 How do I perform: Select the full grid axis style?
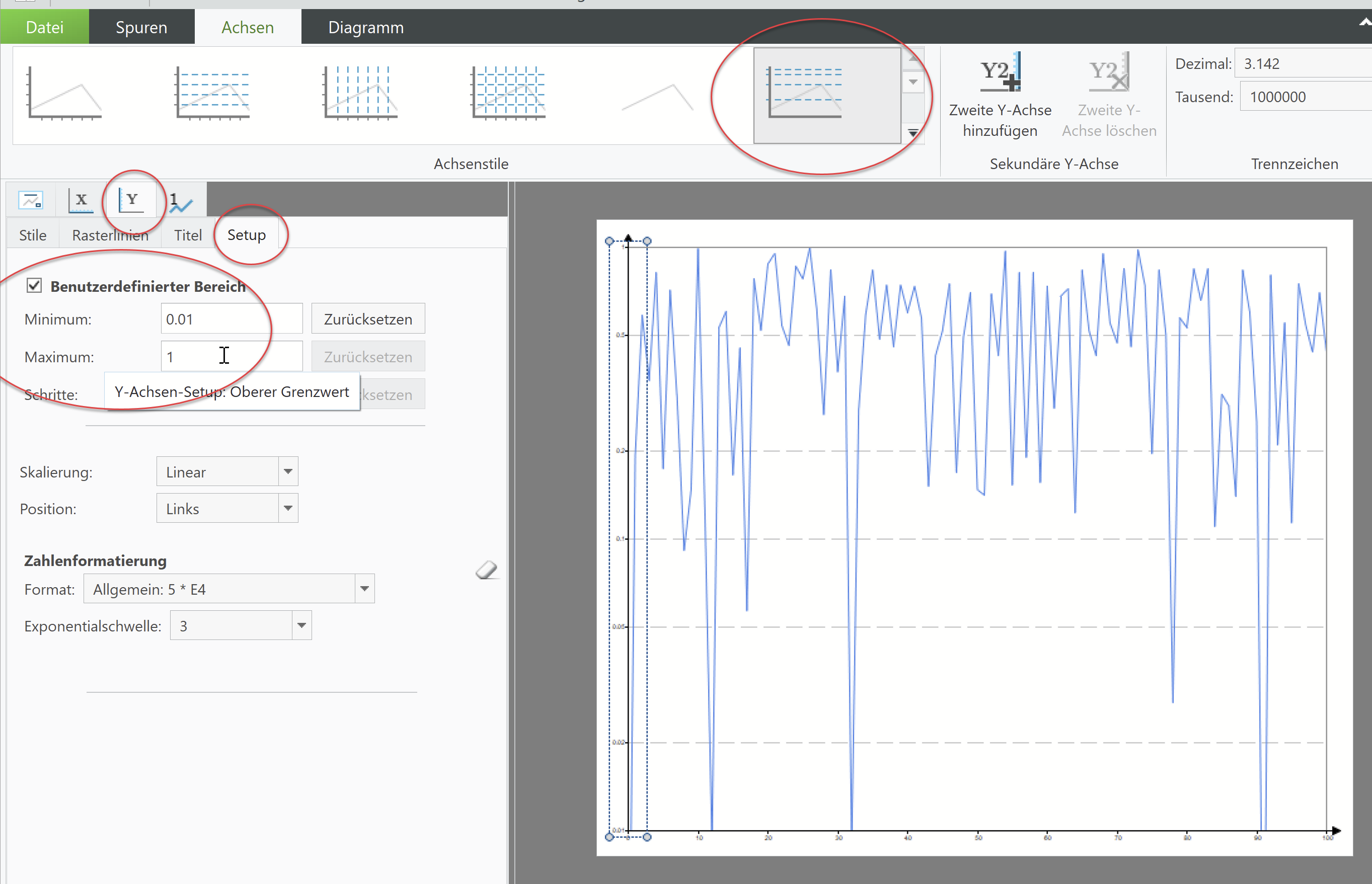(x=509, y=94)
